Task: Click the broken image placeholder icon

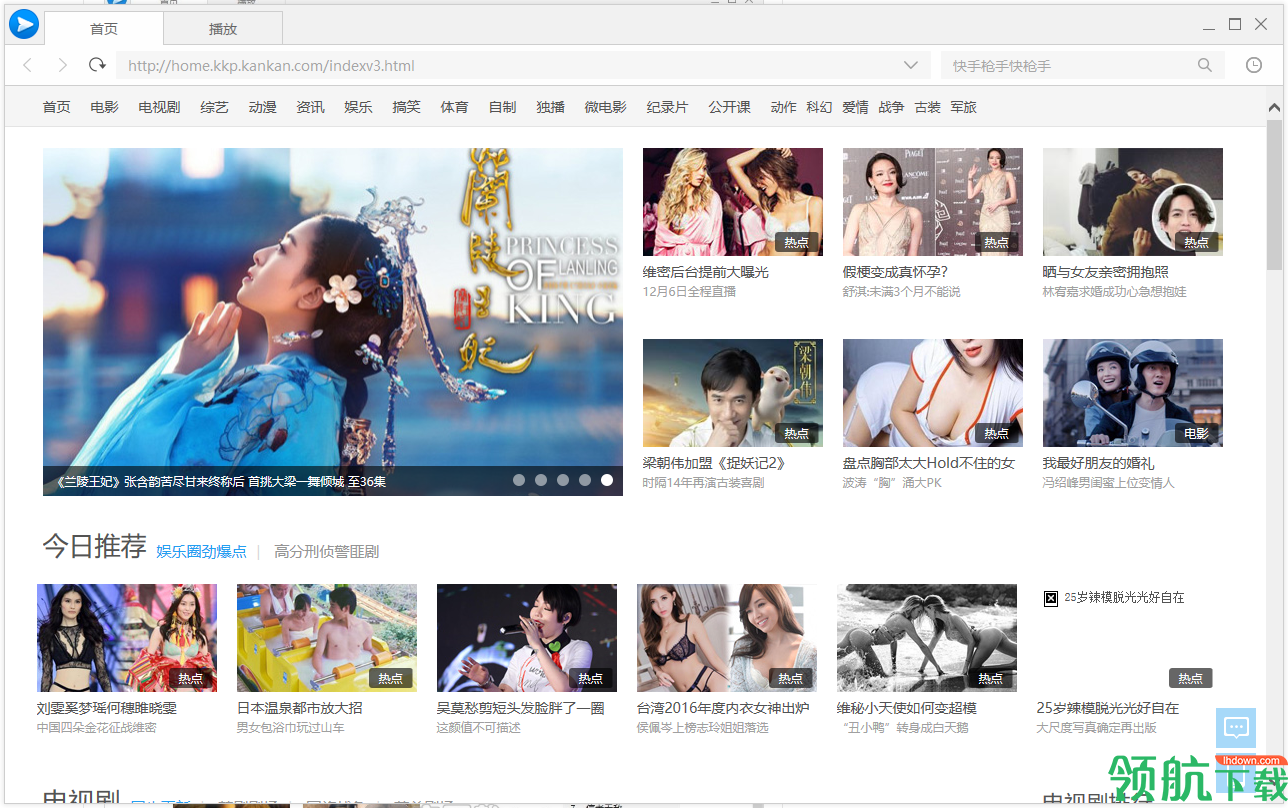Action: pos(1051,598)
